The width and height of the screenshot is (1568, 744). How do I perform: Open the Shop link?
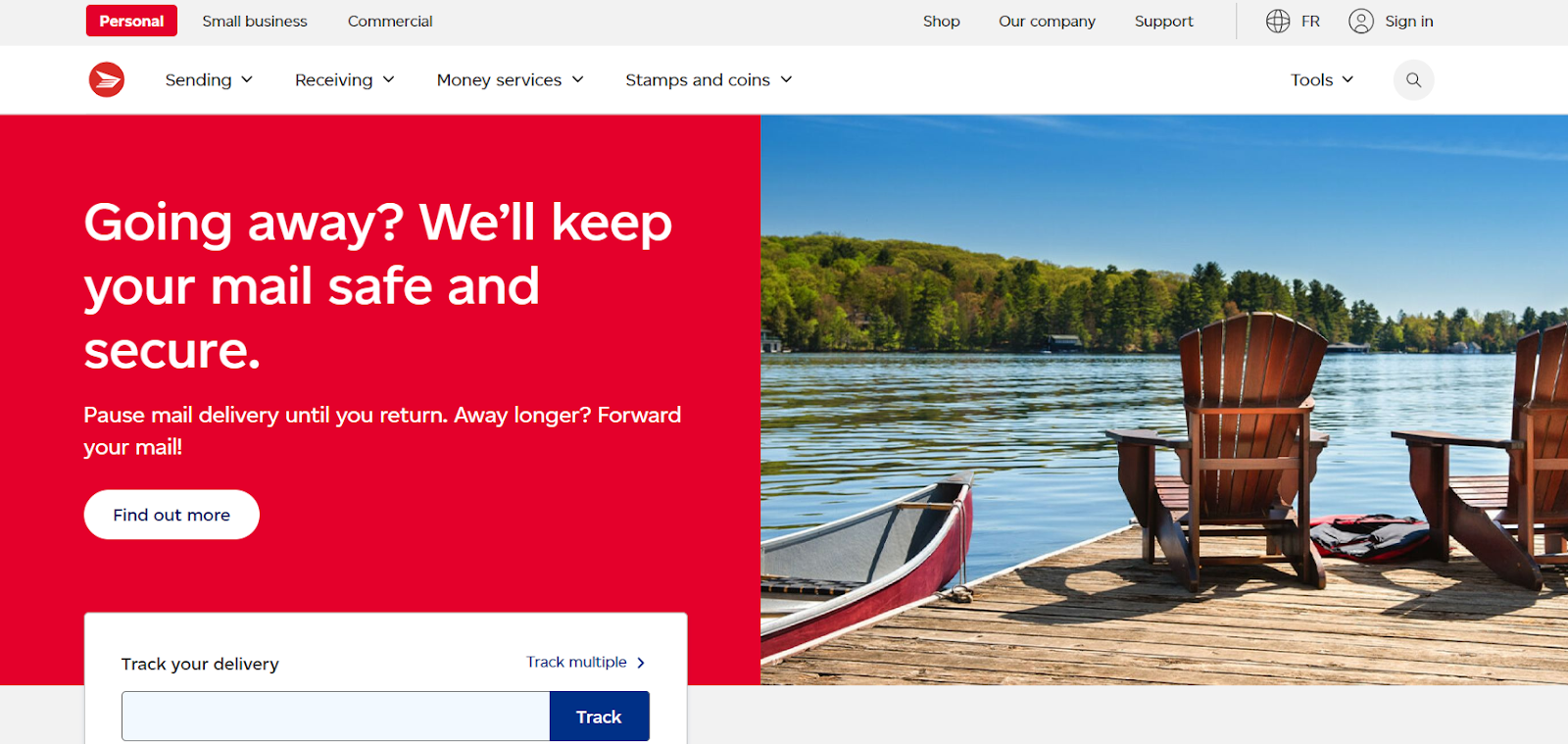pyautogui.click(x=942, y=21)
